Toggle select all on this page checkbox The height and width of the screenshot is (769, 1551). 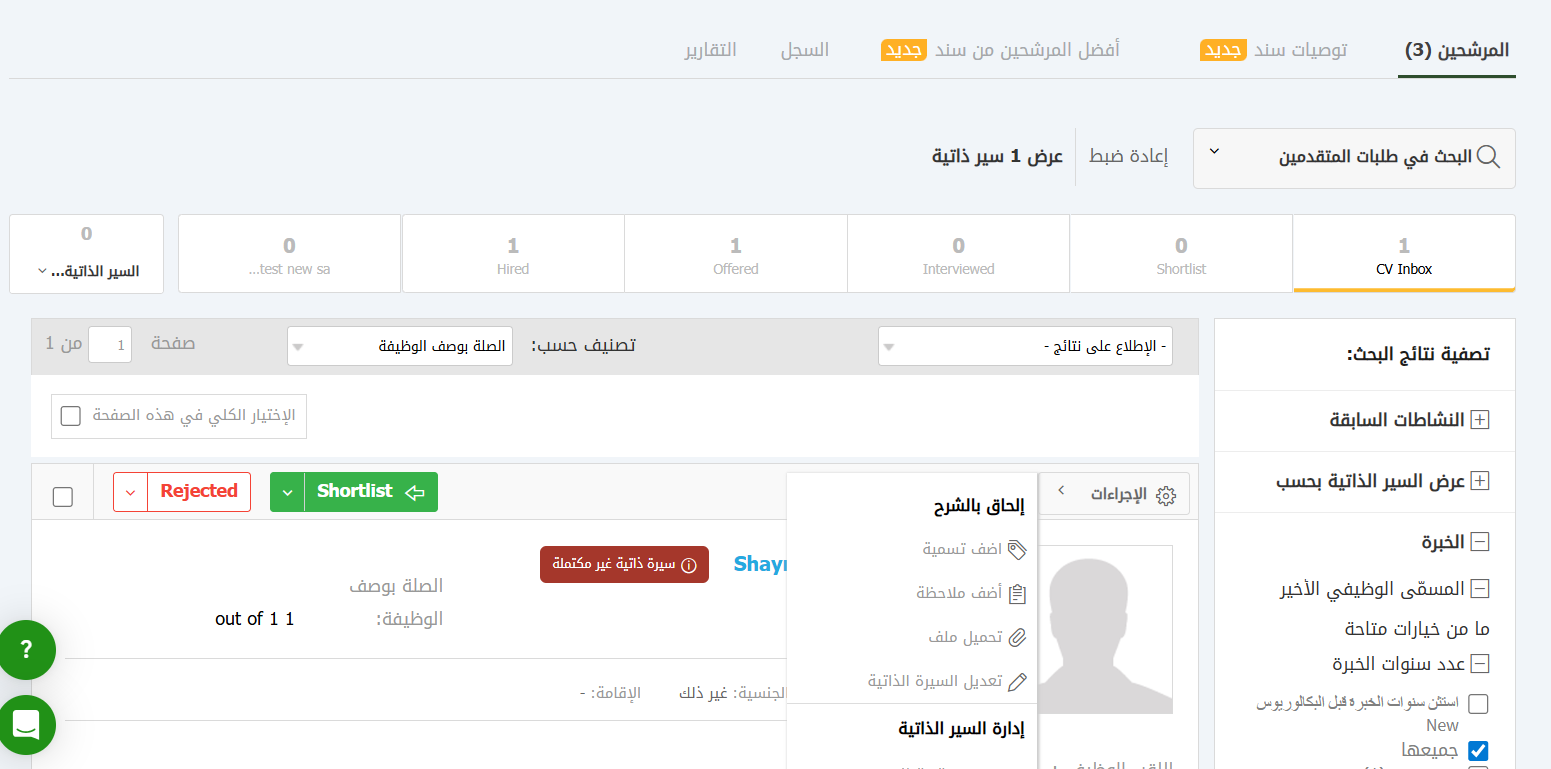tap(71, 416)
